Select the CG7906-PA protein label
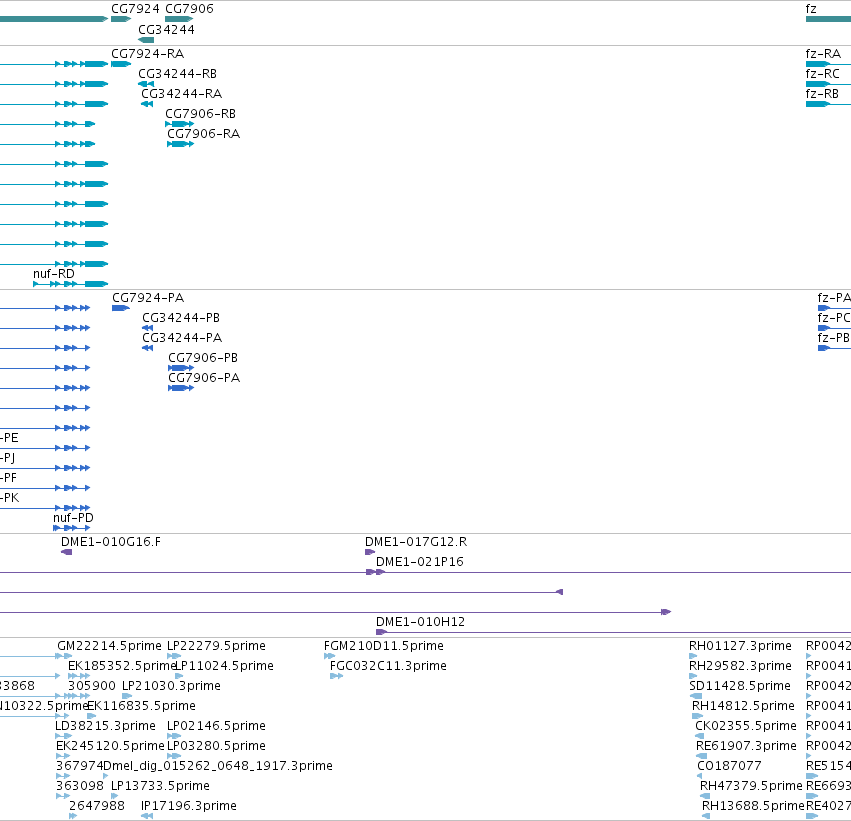 (x=204, y=378)
